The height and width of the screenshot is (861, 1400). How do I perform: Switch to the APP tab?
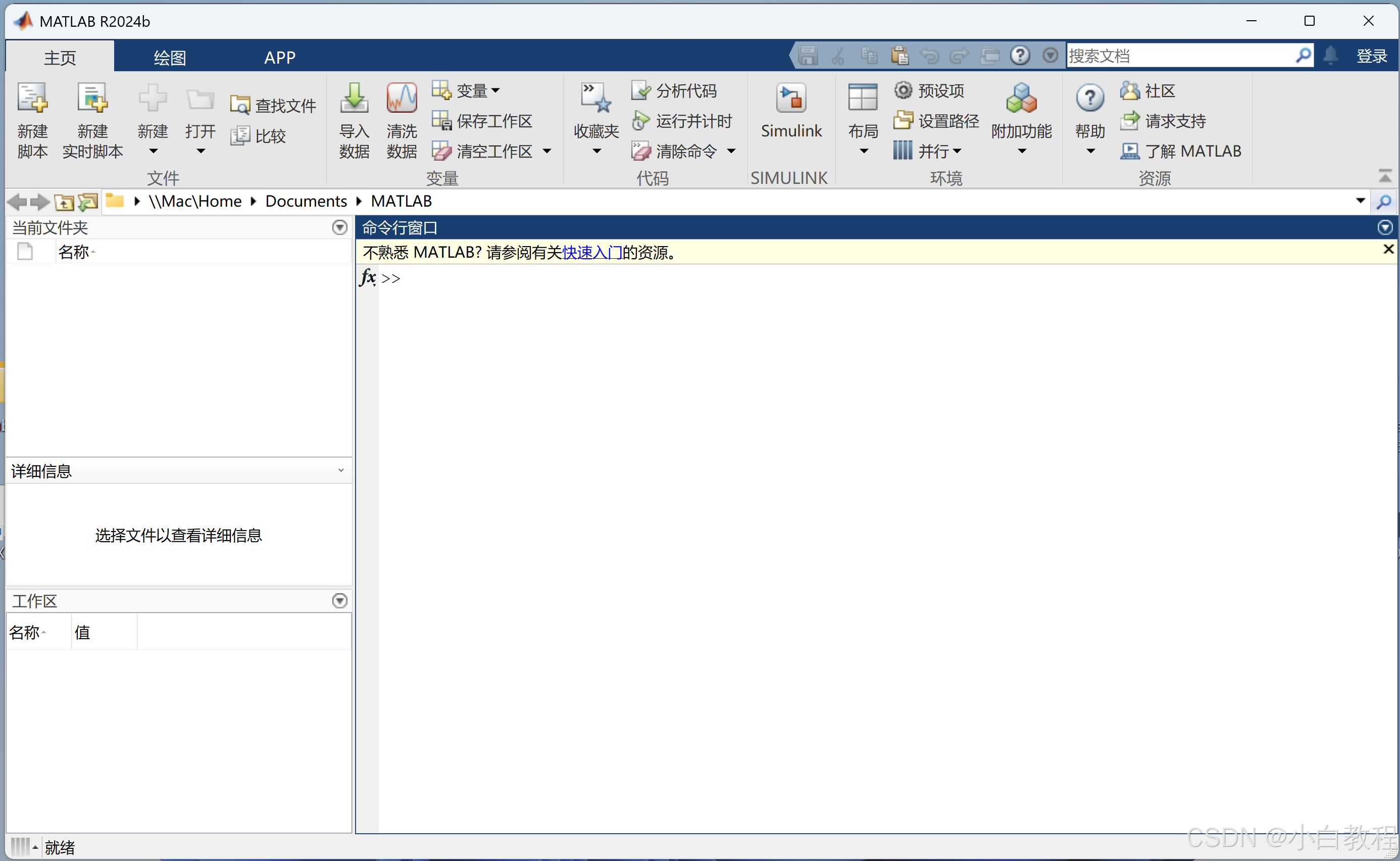coord(279,57)
